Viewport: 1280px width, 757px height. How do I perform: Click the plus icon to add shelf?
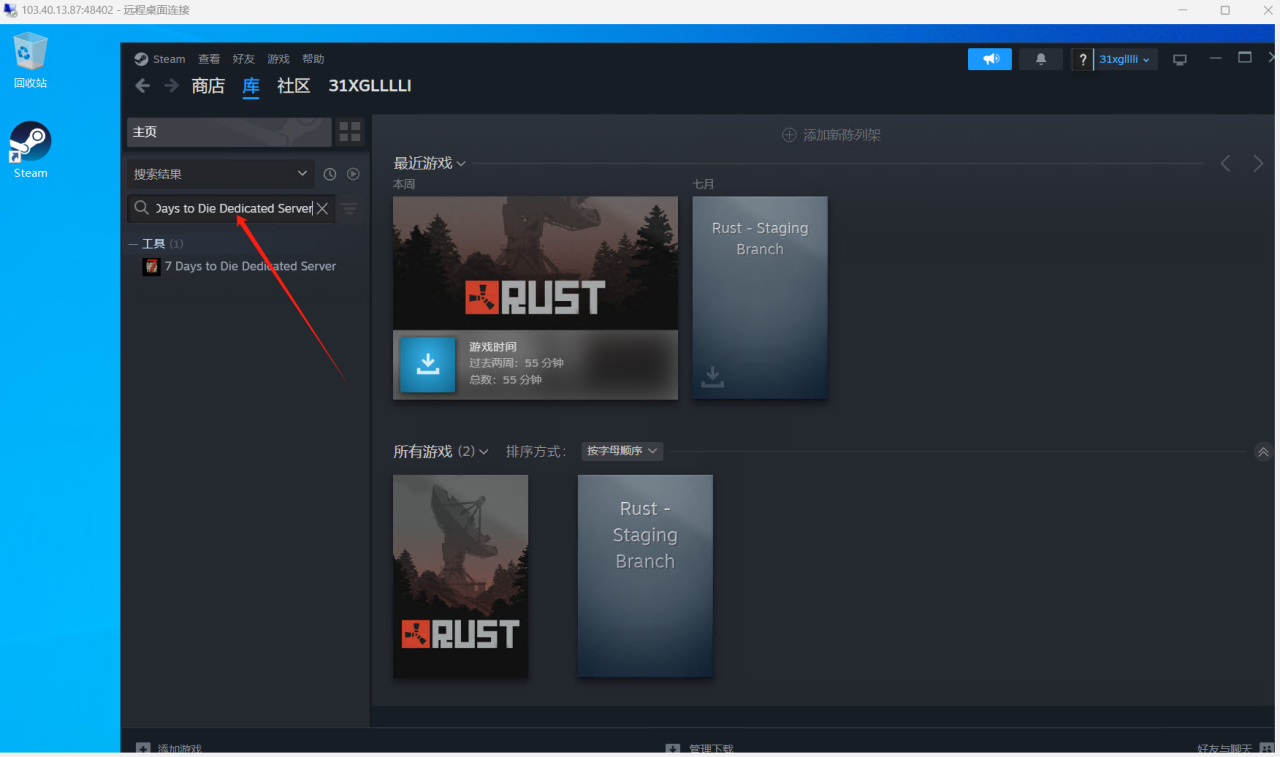[789, 135]
